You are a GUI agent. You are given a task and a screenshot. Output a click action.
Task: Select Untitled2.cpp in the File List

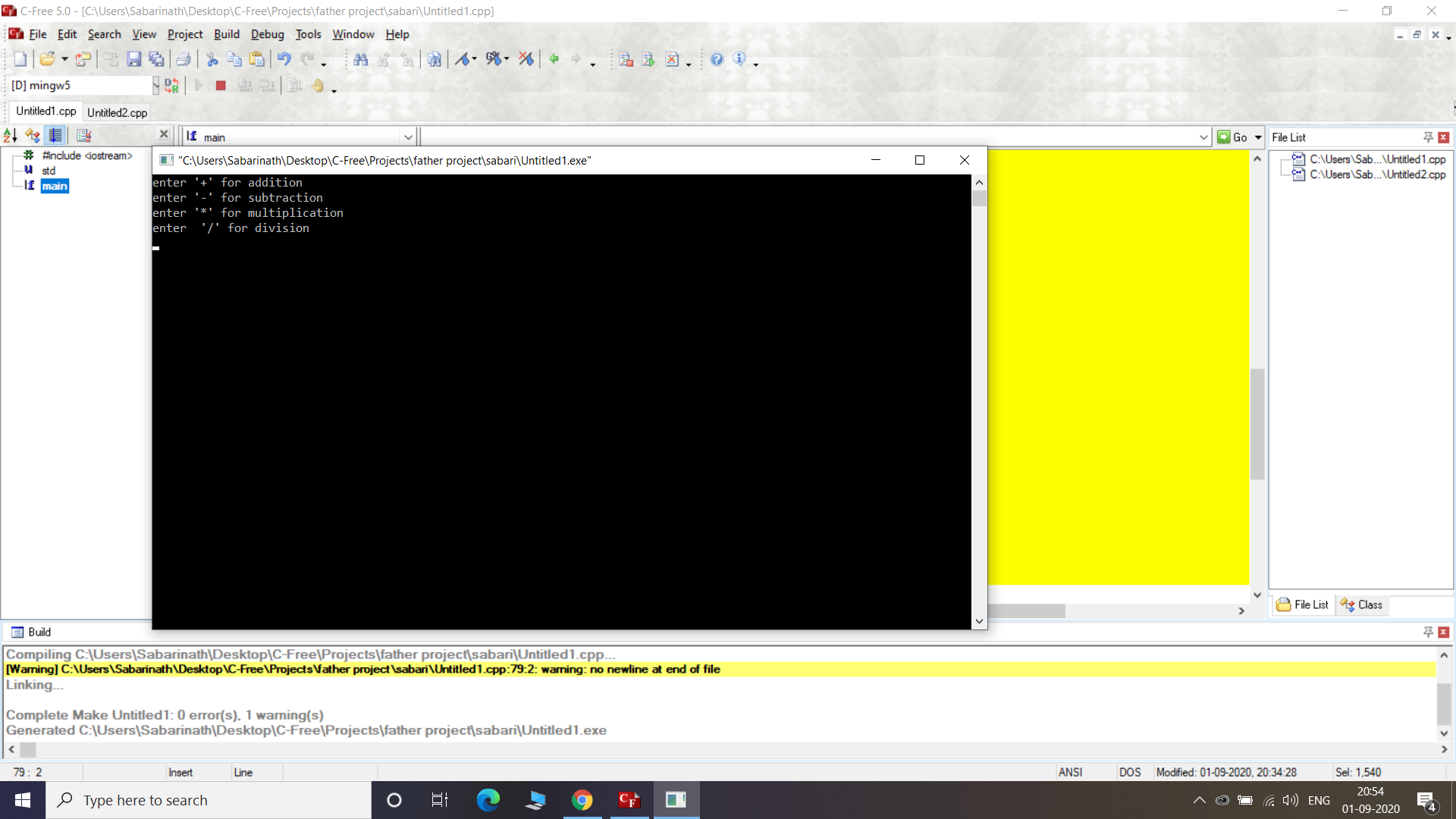(1376, 174)
